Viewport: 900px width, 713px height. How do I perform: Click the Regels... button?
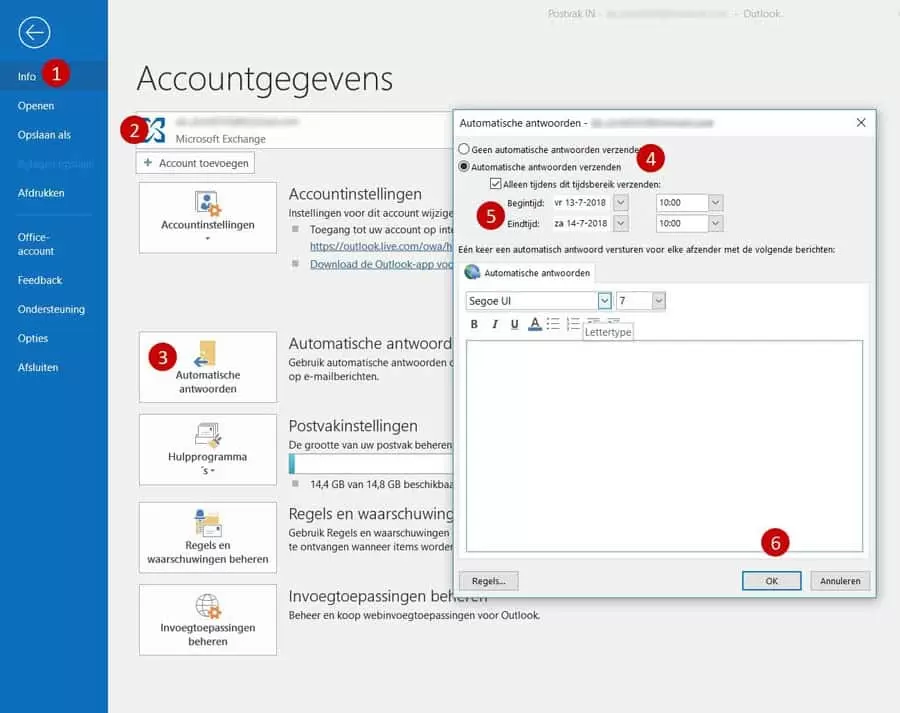[x=489, y=581]
